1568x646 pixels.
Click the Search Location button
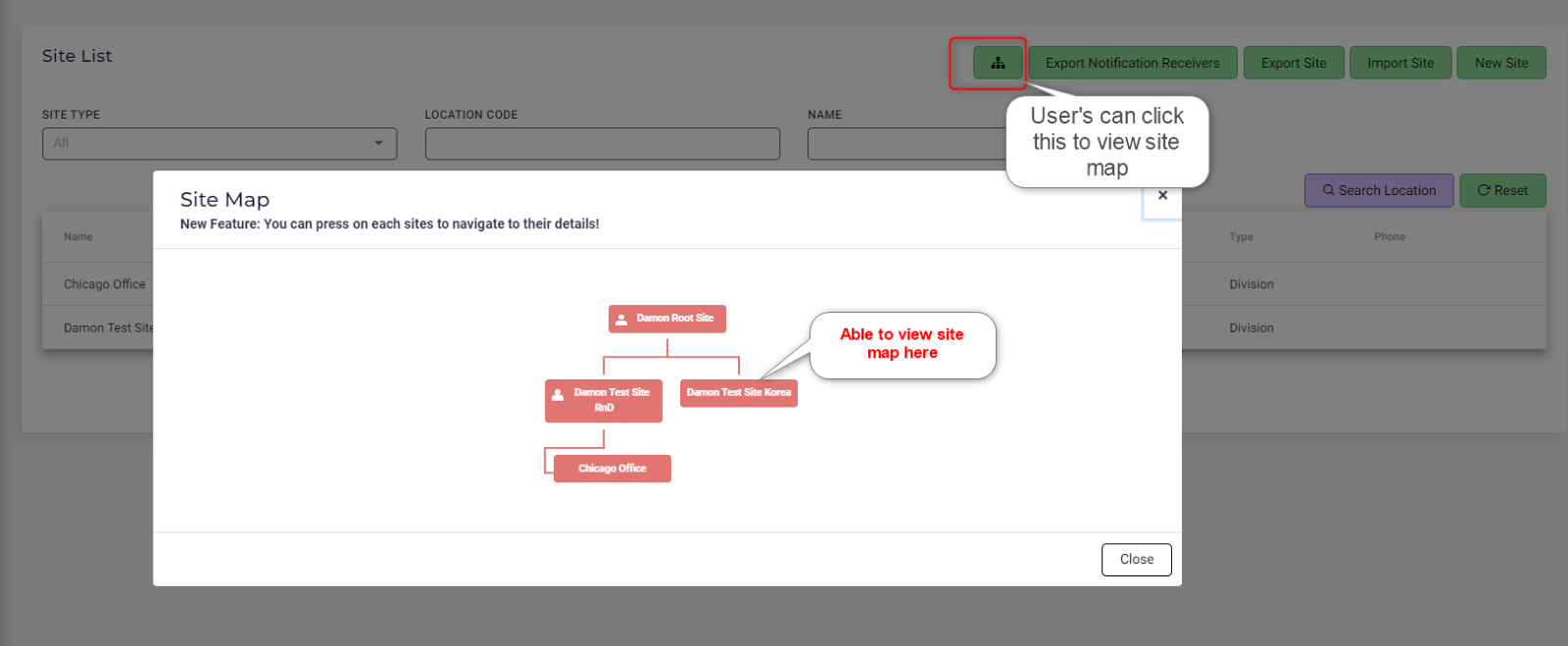point(1378,190)
